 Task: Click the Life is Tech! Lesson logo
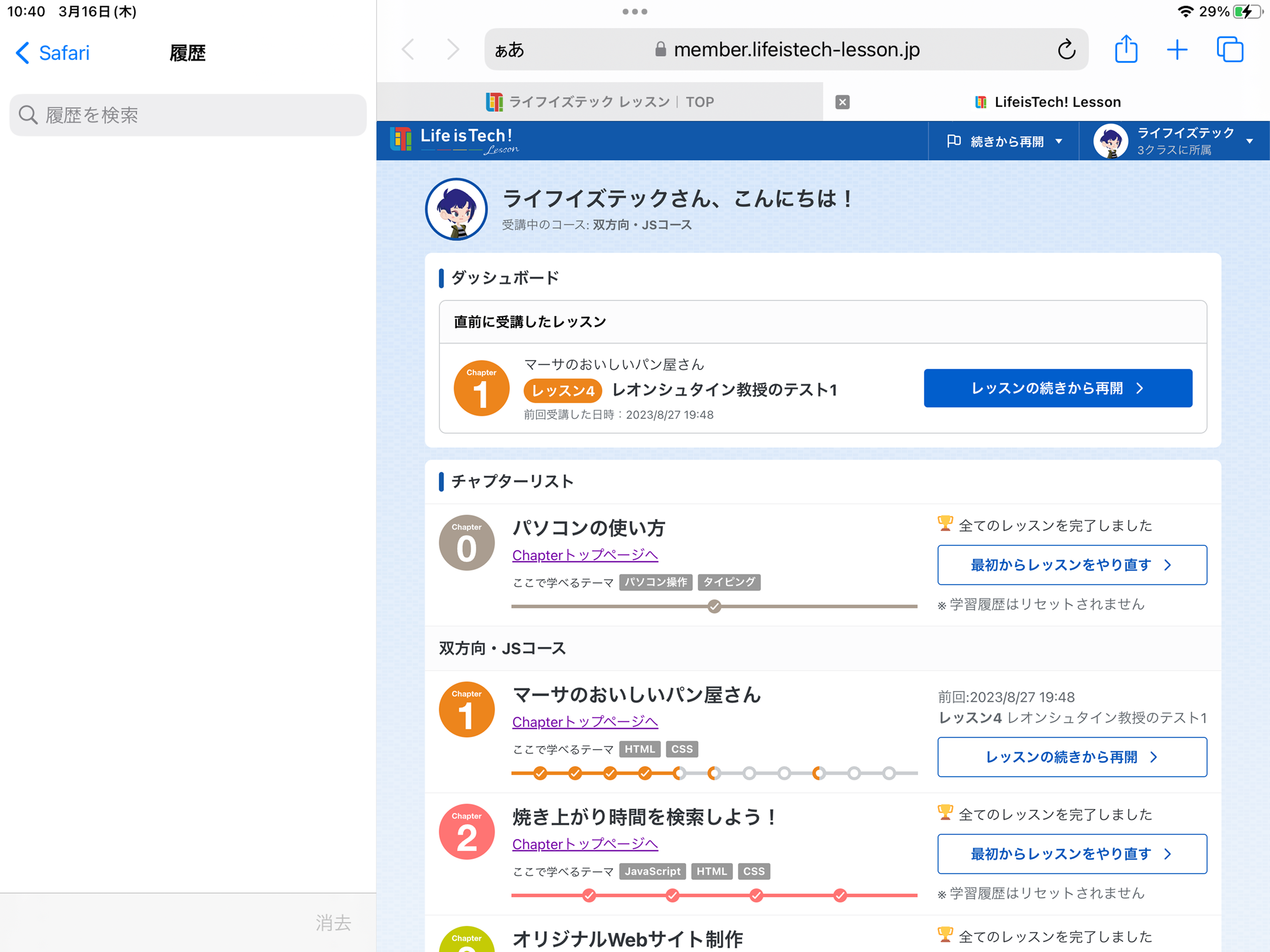(x=453, y=139)
